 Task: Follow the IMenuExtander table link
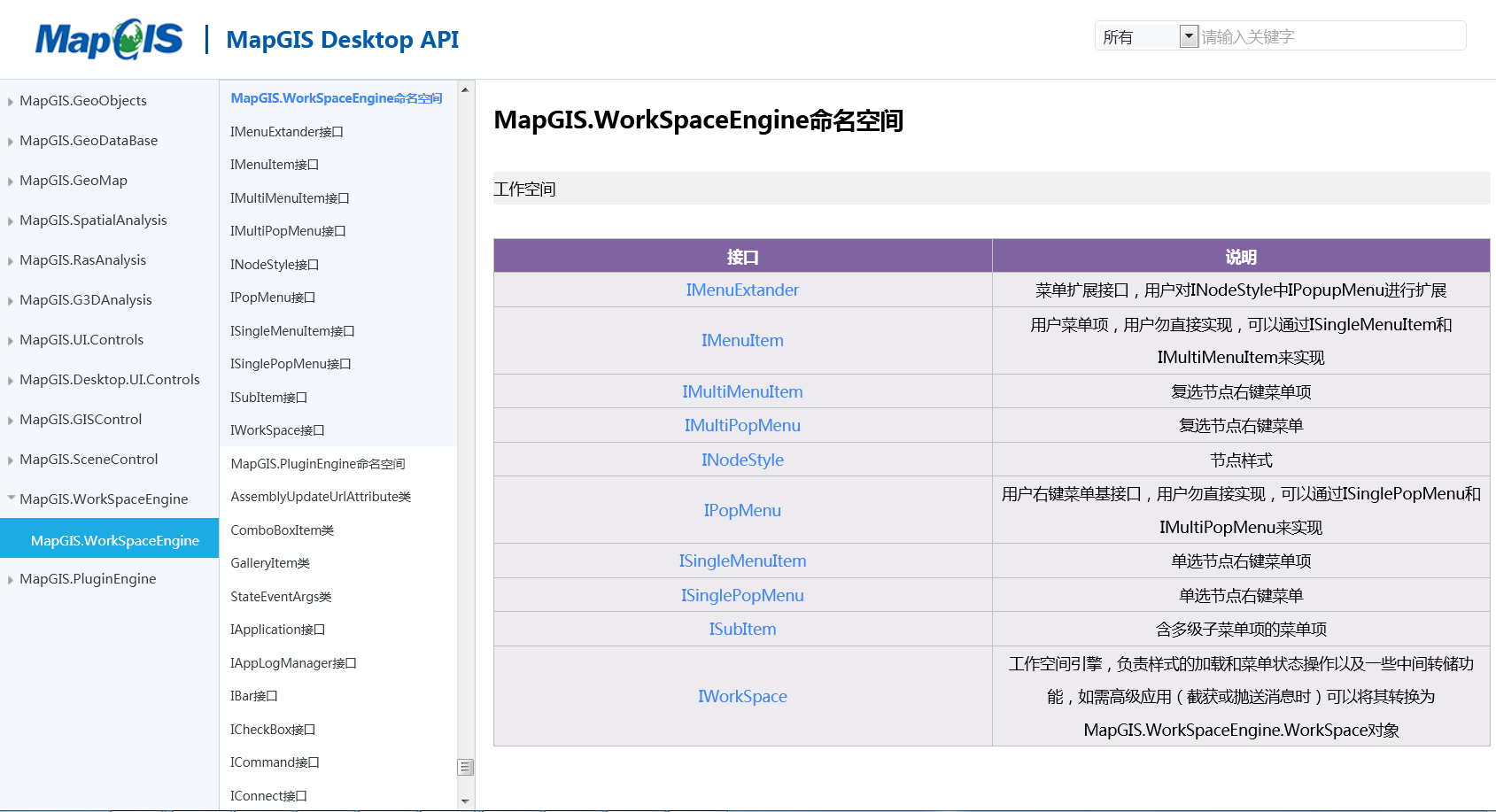[x=742, y=290]
